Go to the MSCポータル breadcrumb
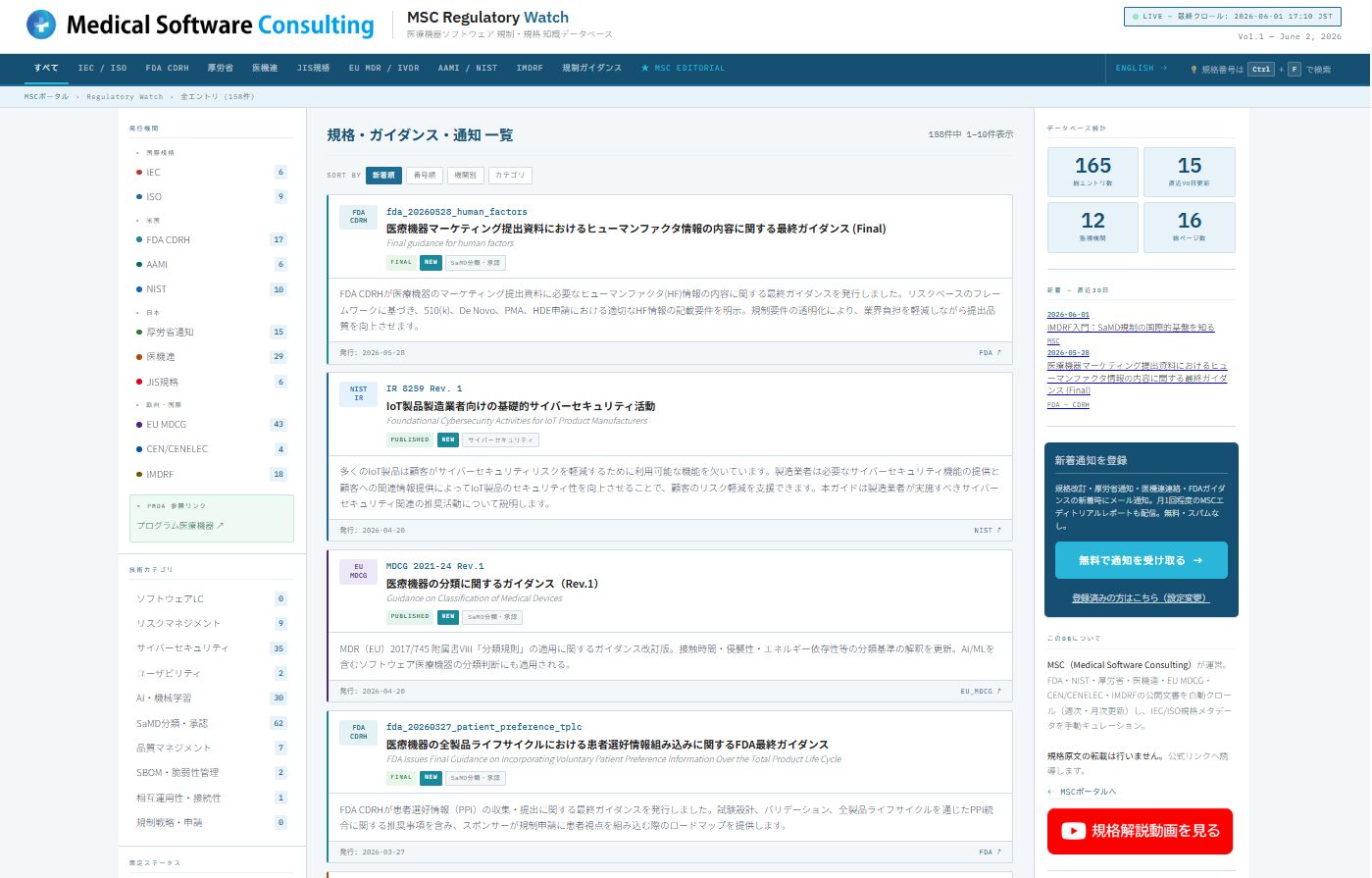The width and height of the screenshot is (1372, 878). 47,97
